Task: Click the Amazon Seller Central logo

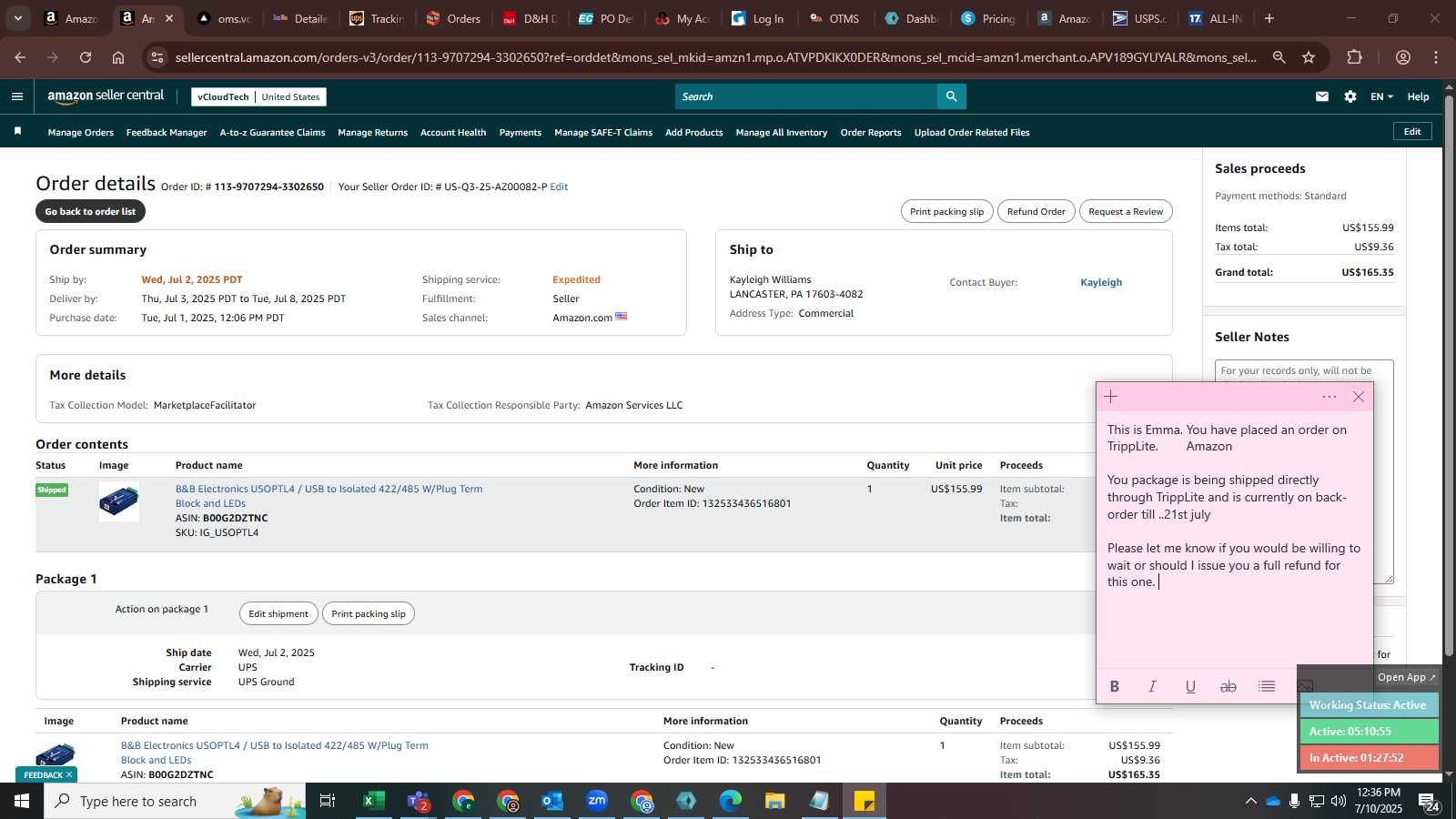Action: 106,96
